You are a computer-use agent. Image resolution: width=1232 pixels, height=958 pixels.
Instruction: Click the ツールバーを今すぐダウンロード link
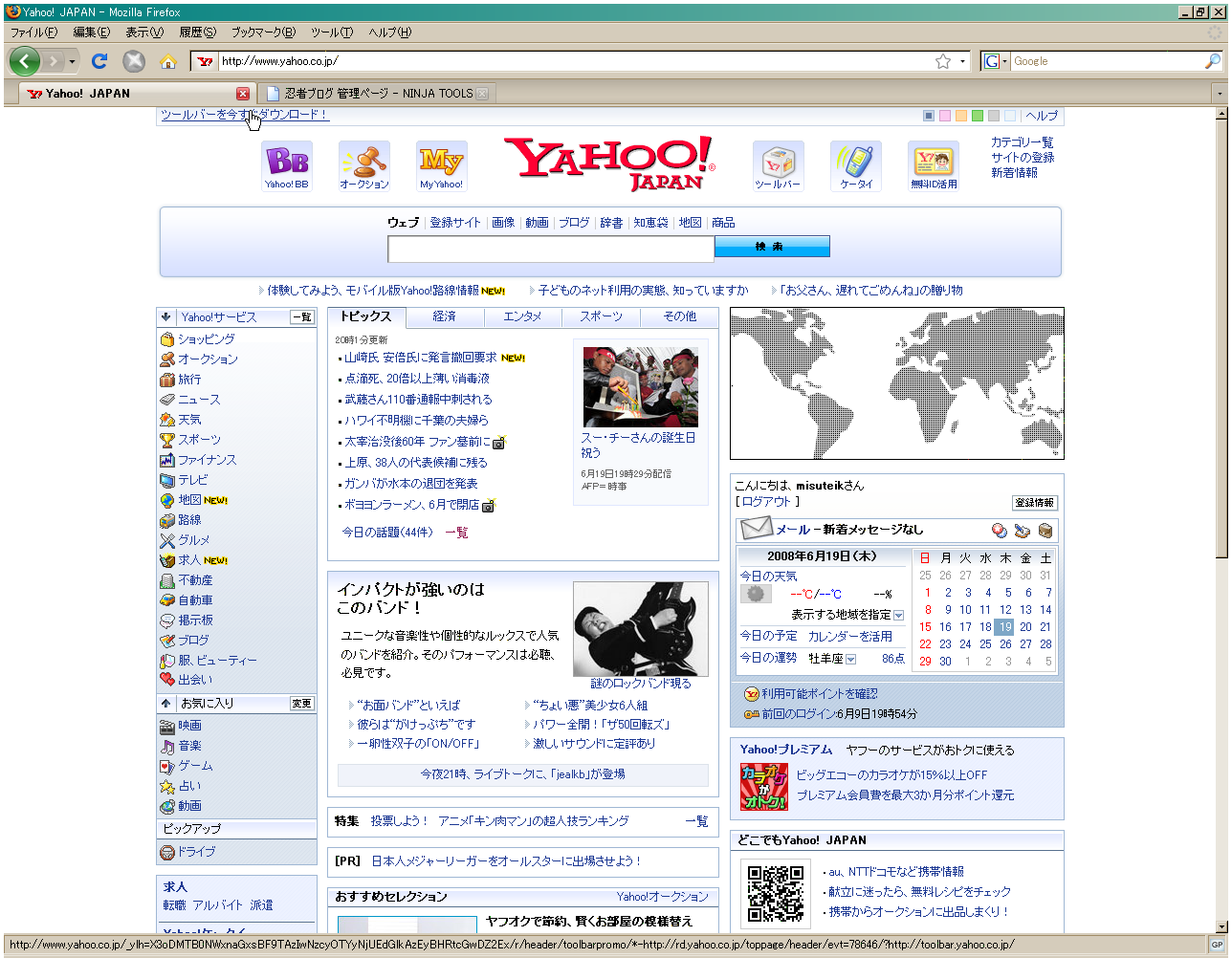pyautogui.click(x=245, y=115)
